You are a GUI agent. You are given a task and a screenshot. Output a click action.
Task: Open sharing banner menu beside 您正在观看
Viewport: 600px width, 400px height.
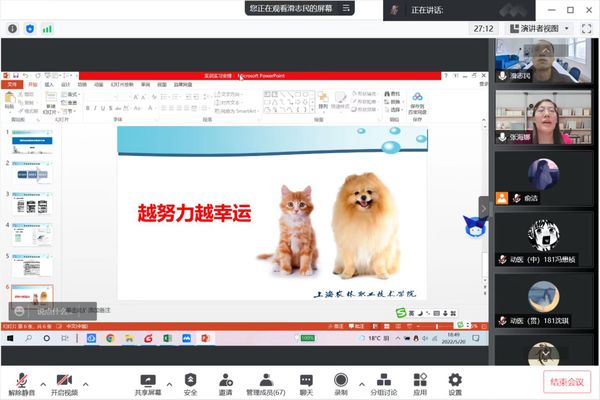click(345, 9)
